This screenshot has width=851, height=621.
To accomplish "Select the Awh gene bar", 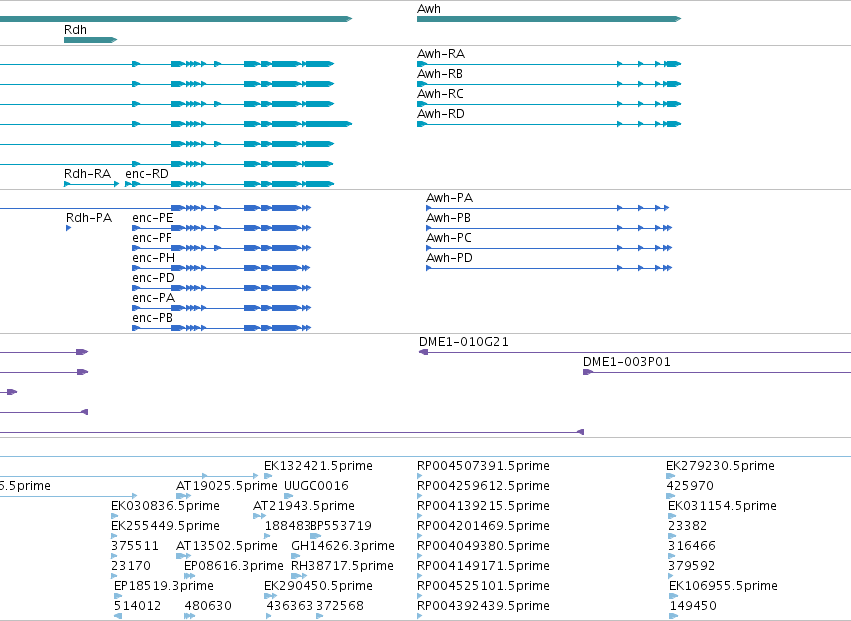I will tap(549, 19).
